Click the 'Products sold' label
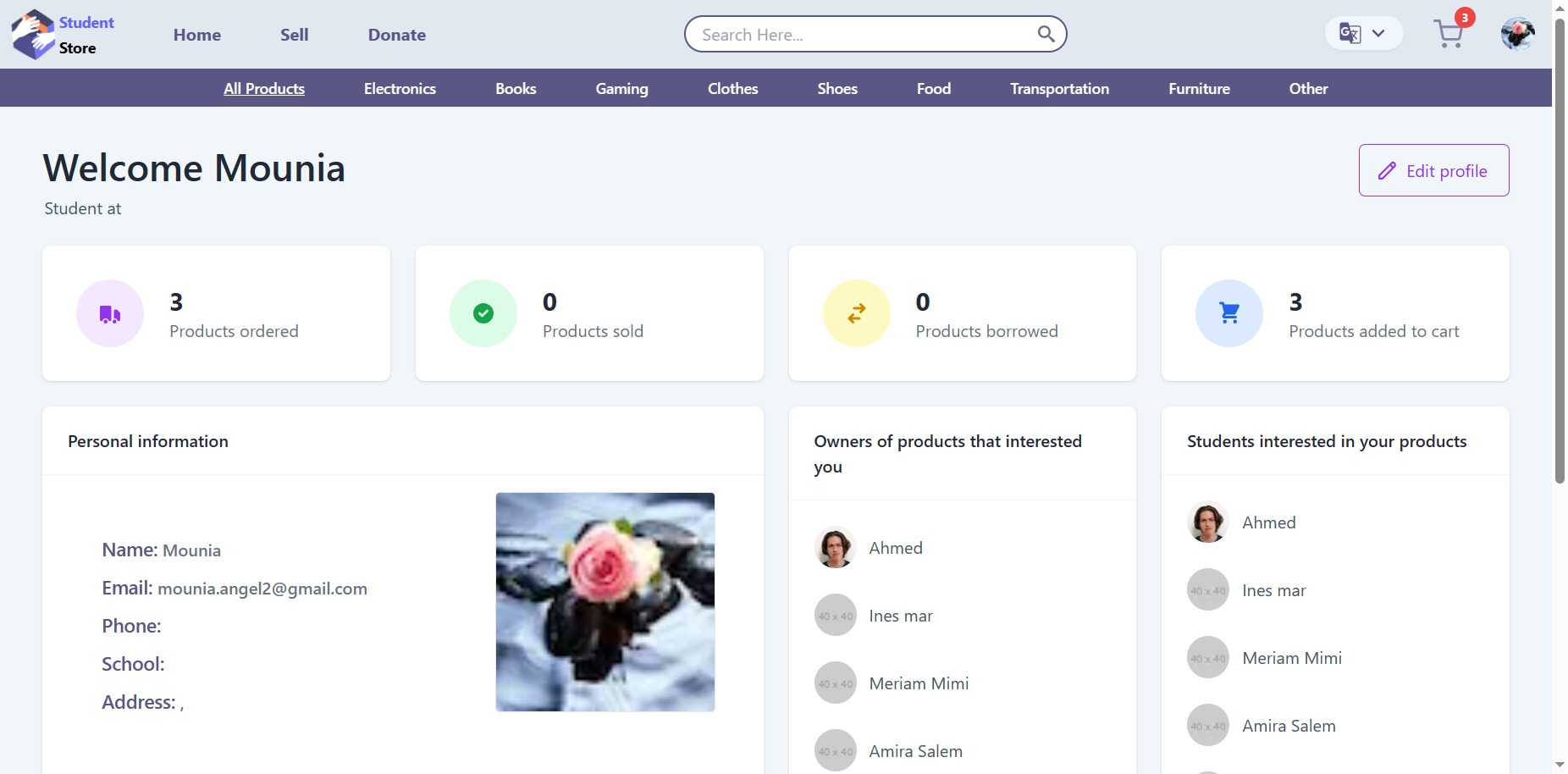 point(593,331)
